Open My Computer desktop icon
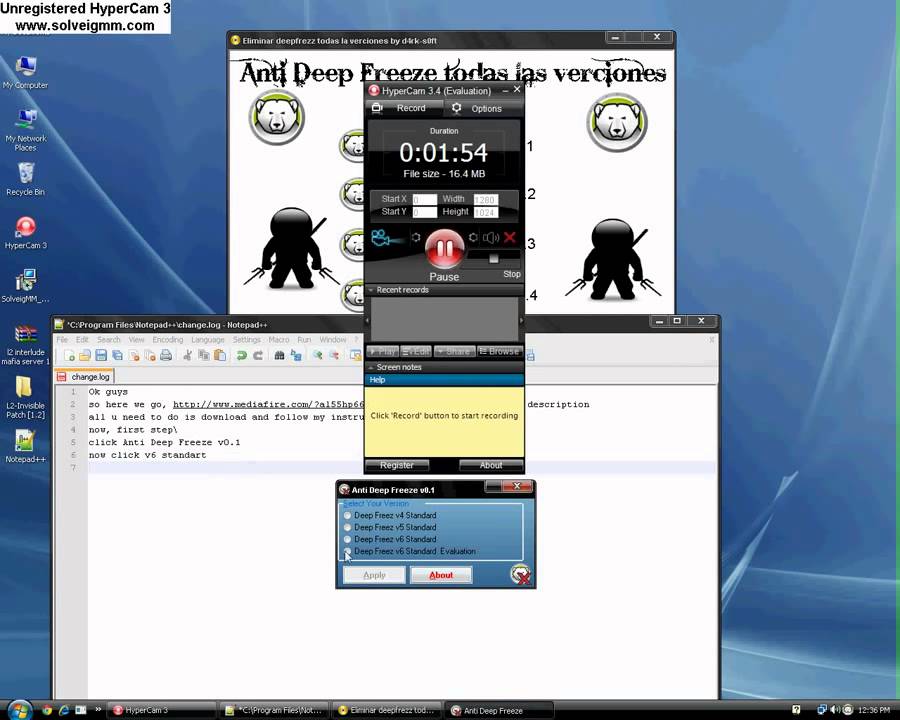The image size is (900, 720). click(x=25, y=73)
